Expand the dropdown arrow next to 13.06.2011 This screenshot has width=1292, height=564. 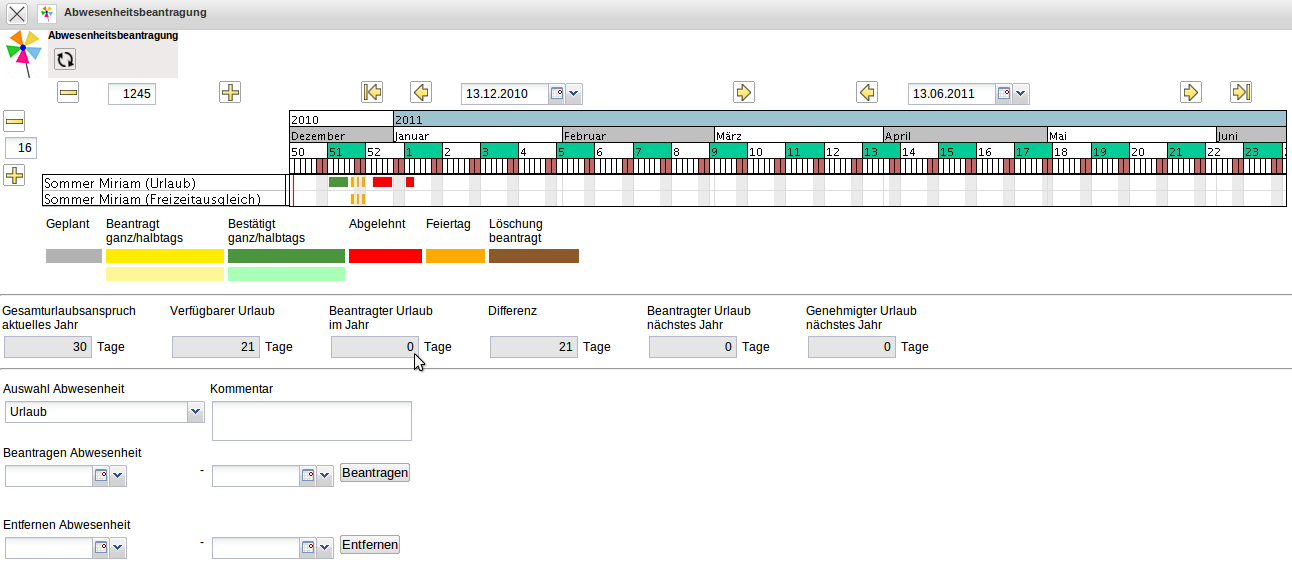(1020, 94)
